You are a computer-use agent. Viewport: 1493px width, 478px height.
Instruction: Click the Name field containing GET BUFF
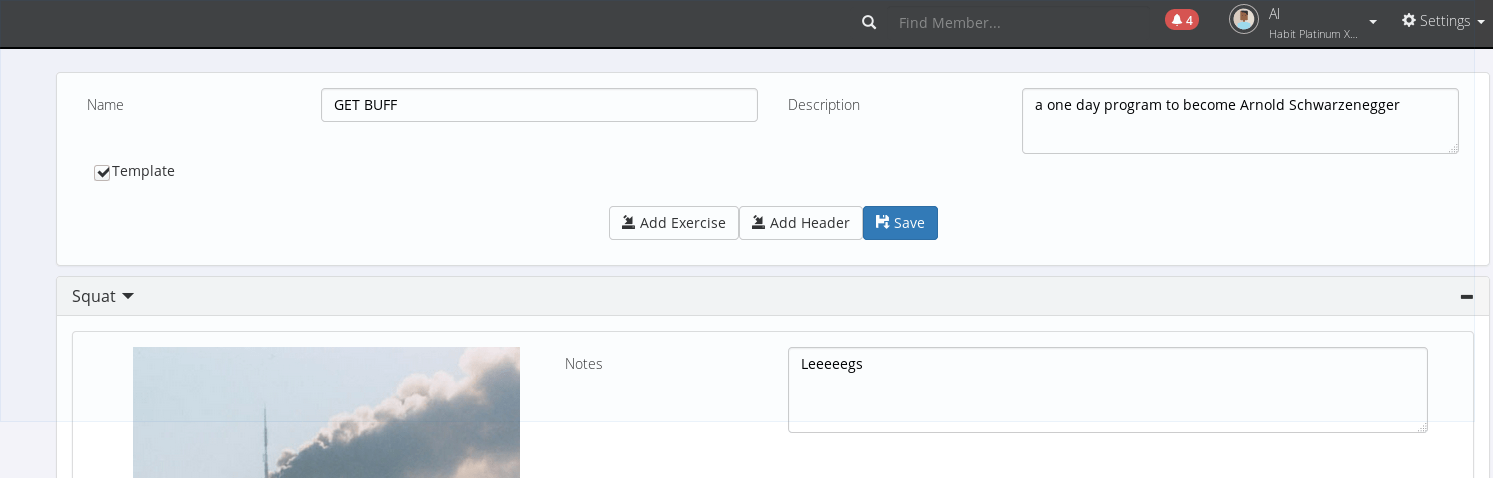539,105
